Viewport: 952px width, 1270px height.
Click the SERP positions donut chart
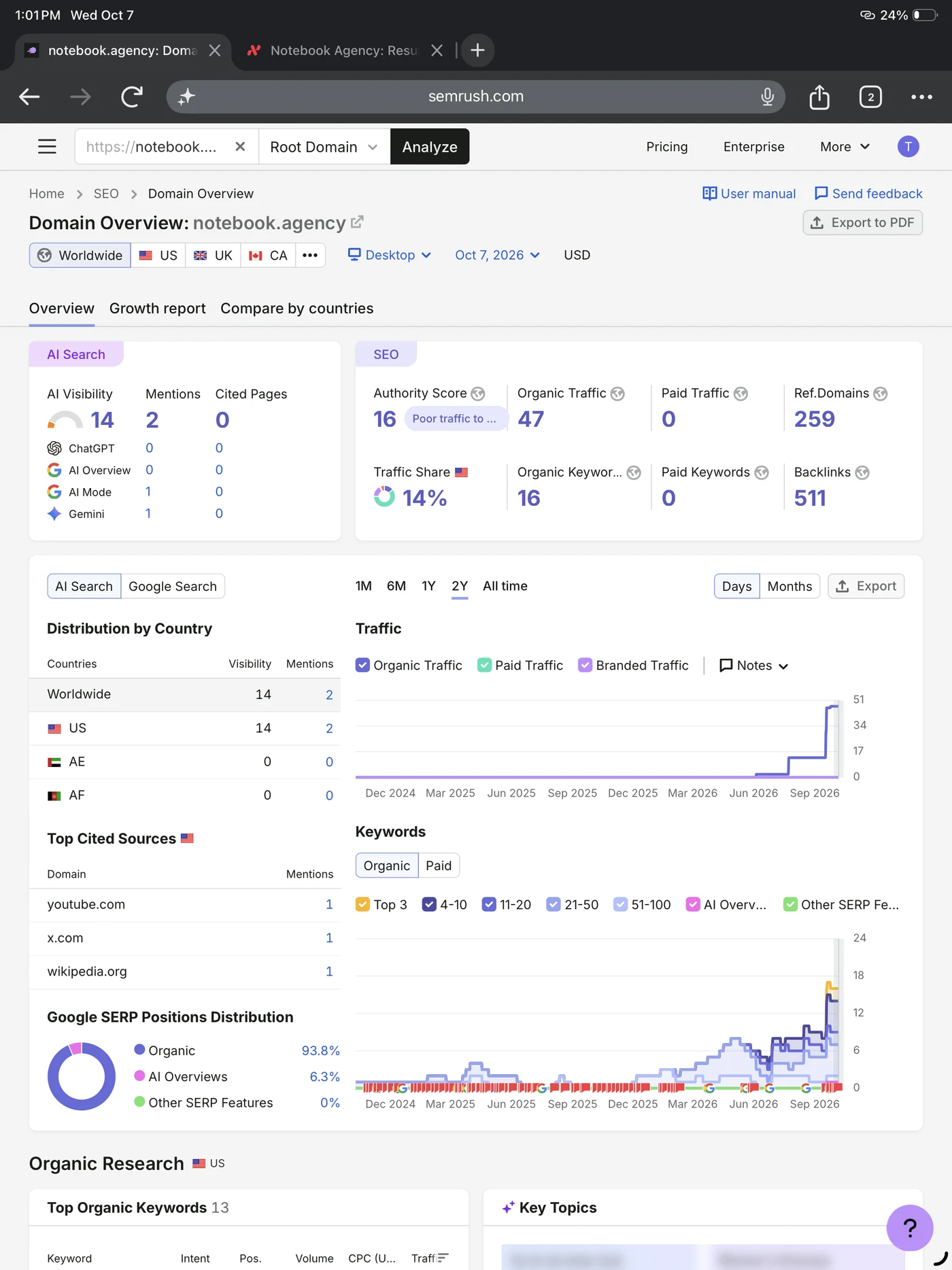82,1076
